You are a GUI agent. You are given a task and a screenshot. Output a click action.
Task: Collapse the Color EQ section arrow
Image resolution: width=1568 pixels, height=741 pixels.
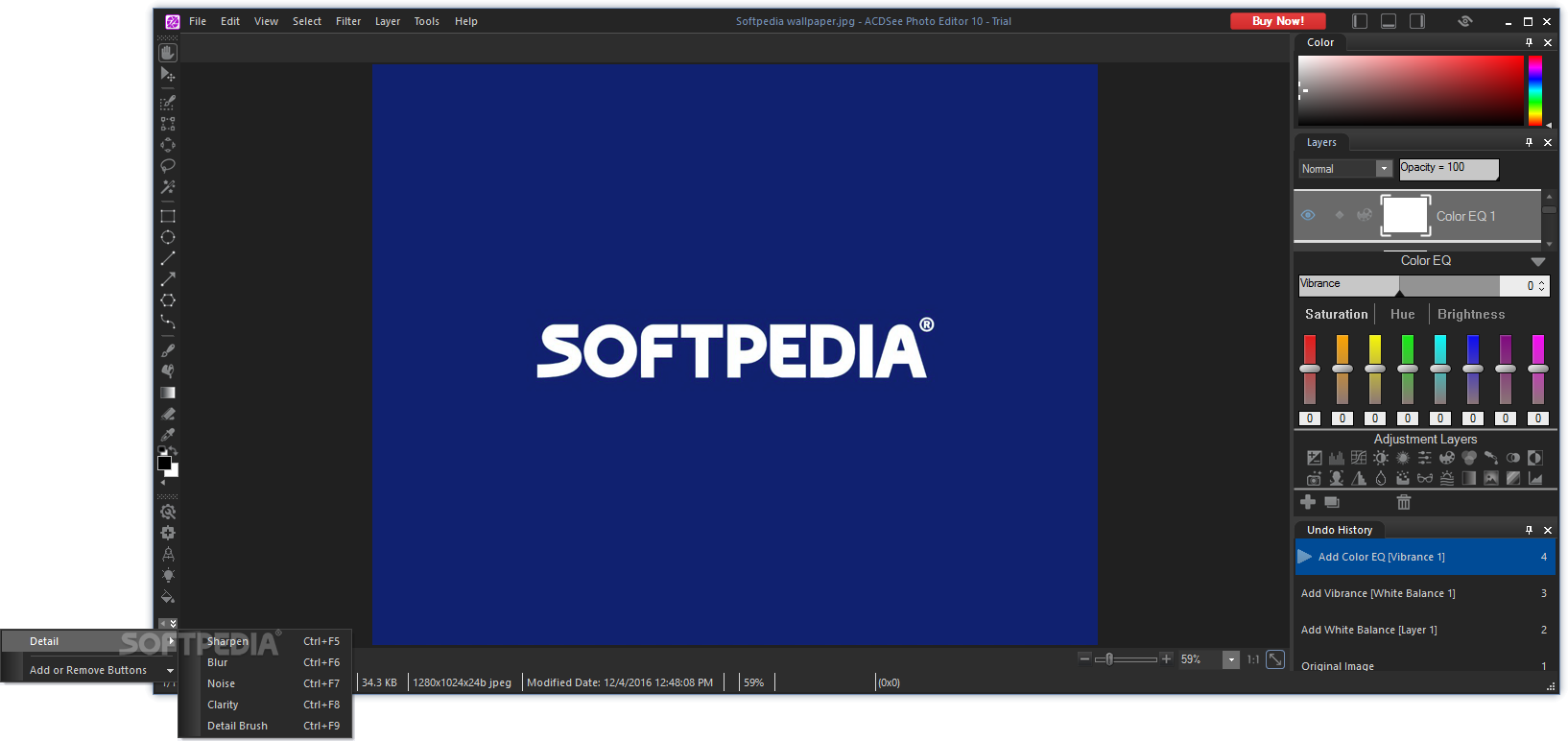pyautogui.click(x=1538, y=261)
